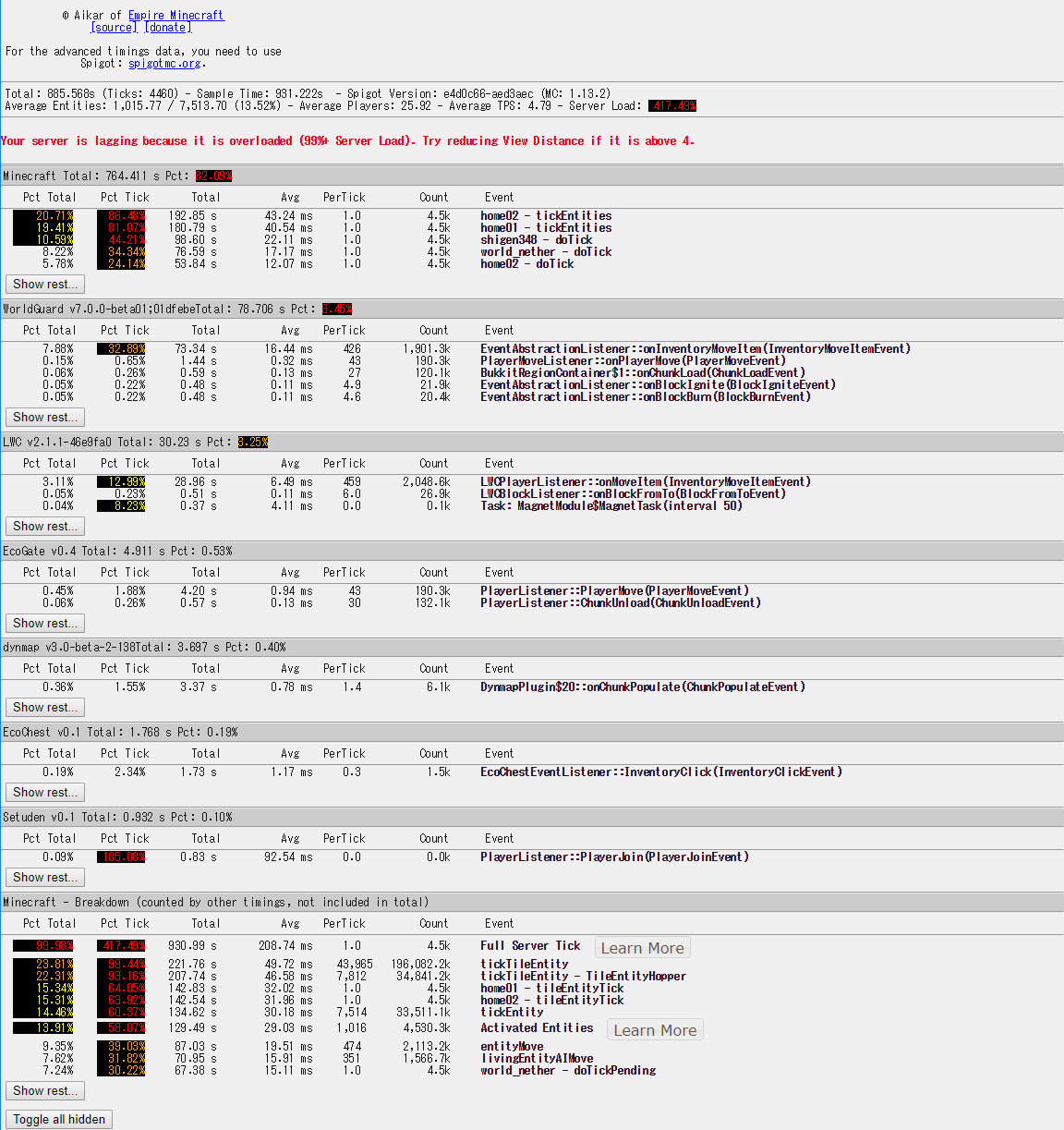Open the Empire Minecraft link
This screenshot has width=1064, height=1130.
(175, 15)
